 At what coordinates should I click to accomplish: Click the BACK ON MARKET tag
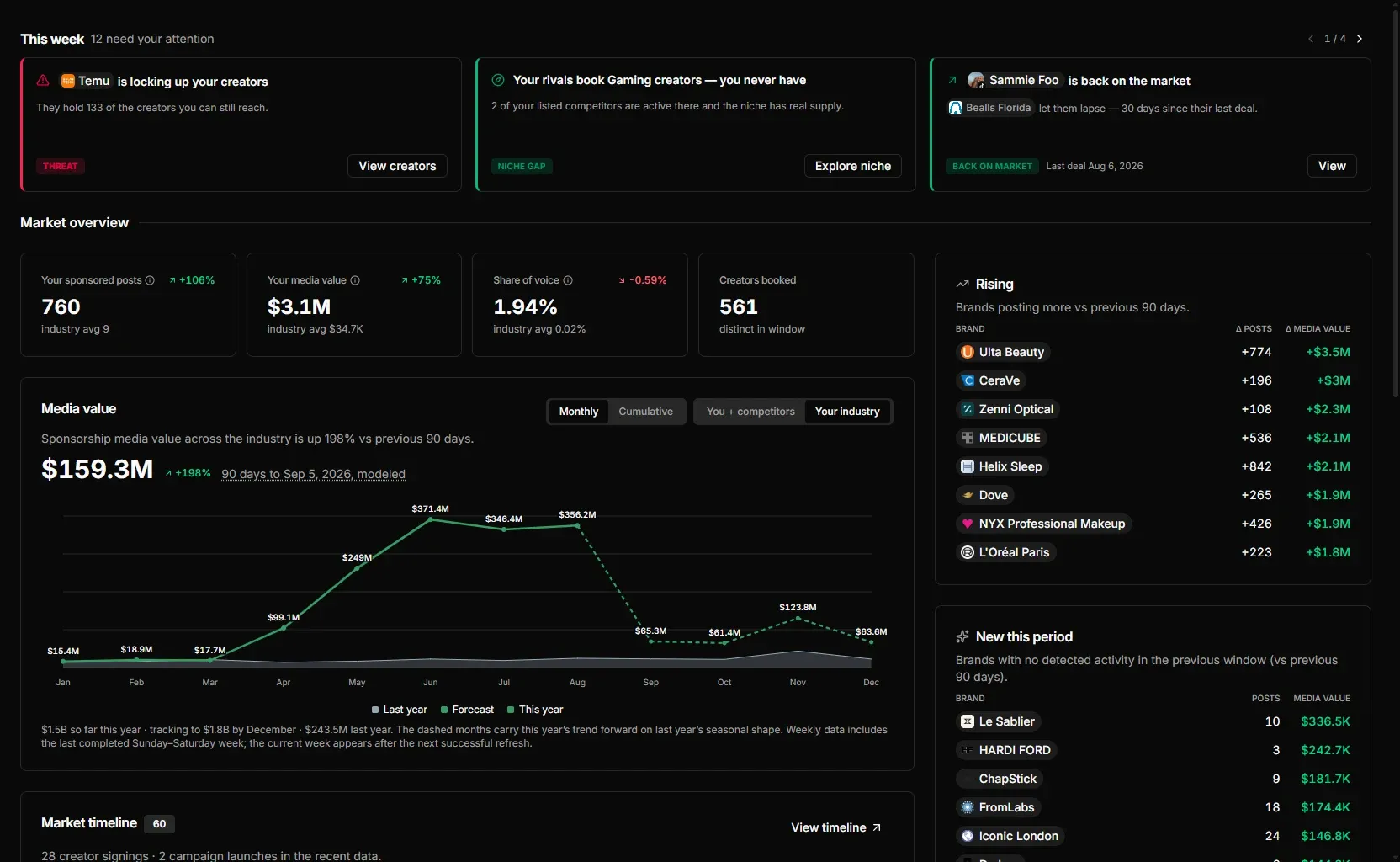[x=992, y=167]
